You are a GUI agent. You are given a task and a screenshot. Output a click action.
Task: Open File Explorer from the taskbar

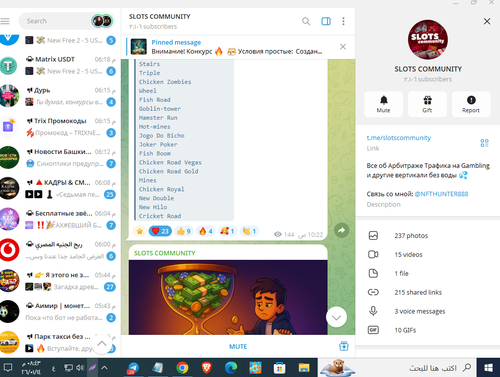pos(304,368)
